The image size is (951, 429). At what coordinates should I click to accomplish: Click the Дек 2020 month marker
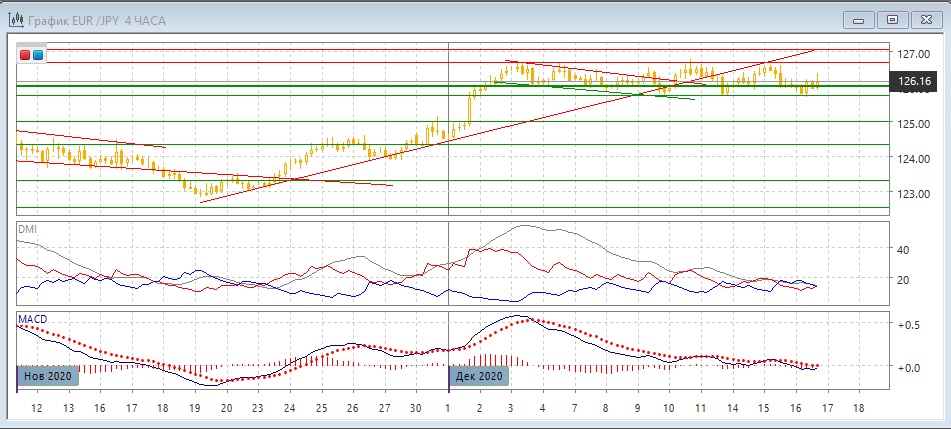(x=478, y=376)
